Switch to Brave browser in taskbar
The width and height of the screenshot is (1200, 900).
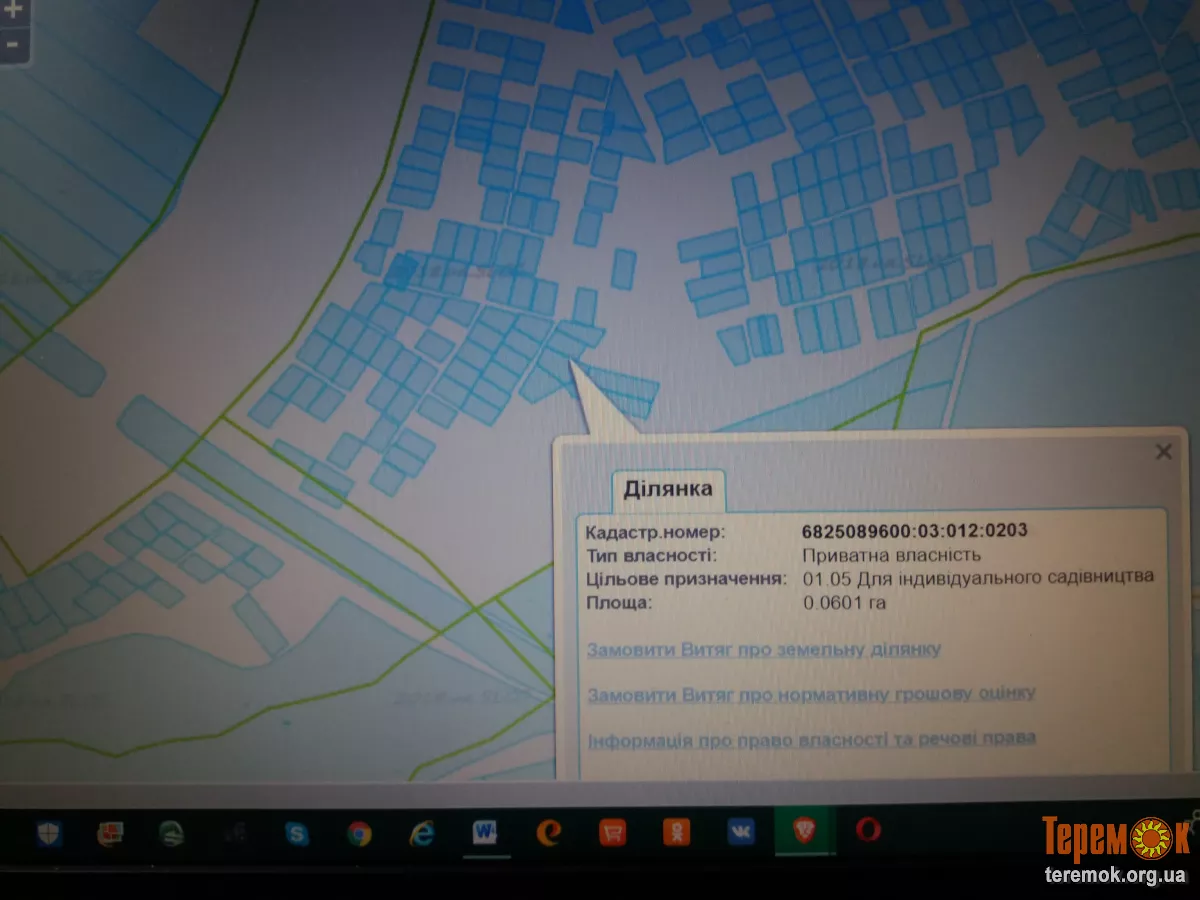804,830
